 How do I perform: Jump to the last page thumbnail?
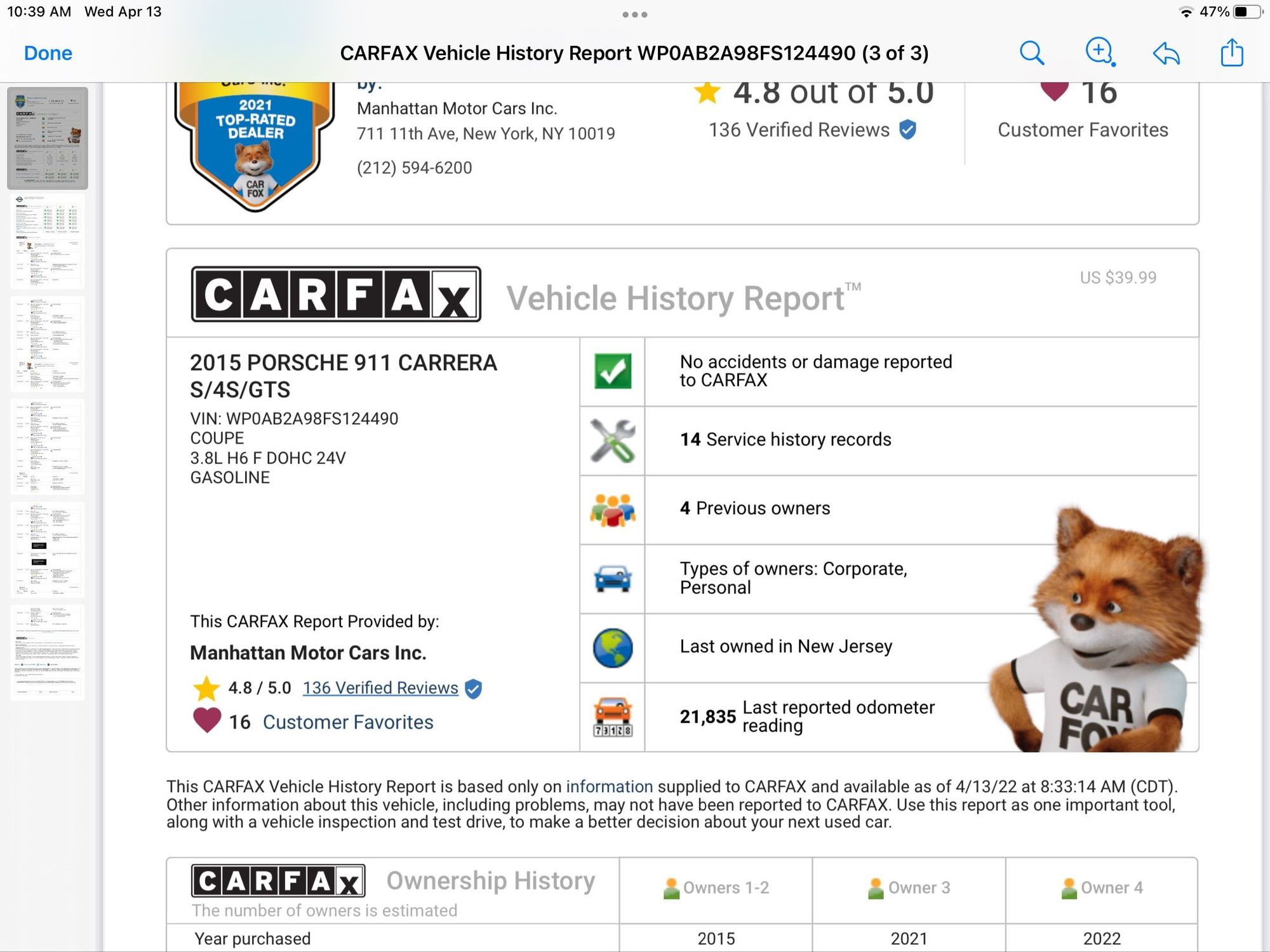click(x=48, y=652)
